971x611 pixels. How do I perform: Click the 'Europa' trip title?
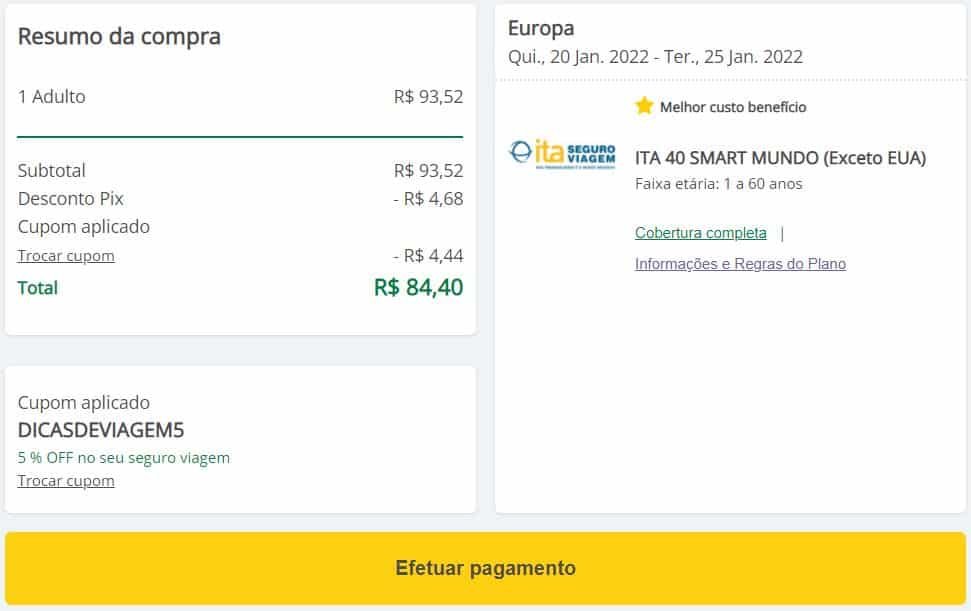pos(541,28)
